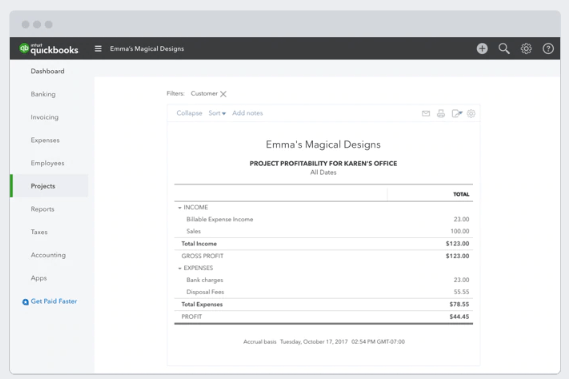Open the Billable Expense Income row
The image size is (569, 379).
323,219
